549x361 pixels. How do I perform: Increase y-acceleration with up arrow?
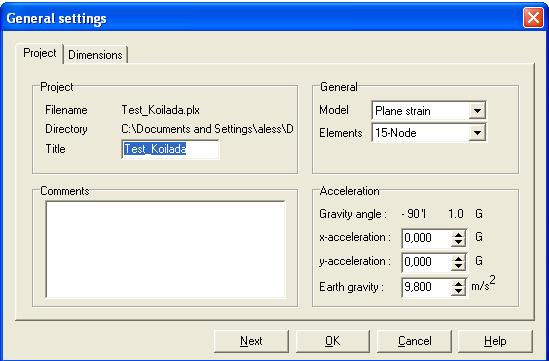pos(458,258)
